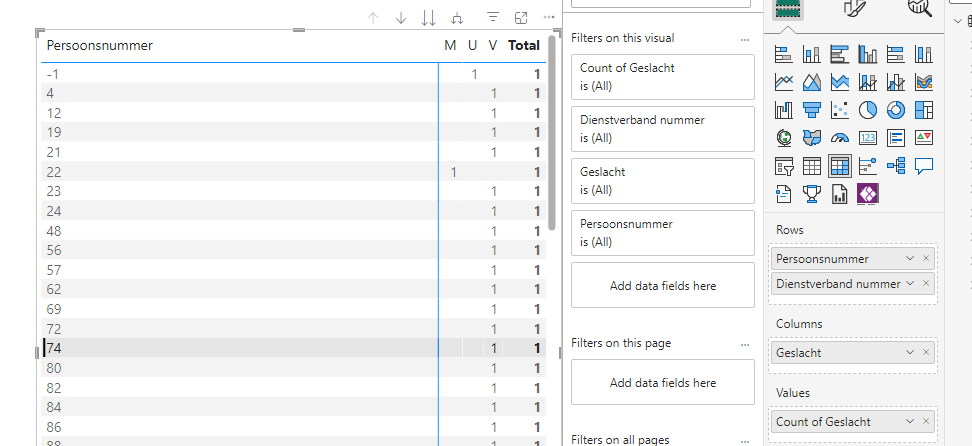Choose the funnel chart visual
The image size is (972, 446).
click(812, 110)
